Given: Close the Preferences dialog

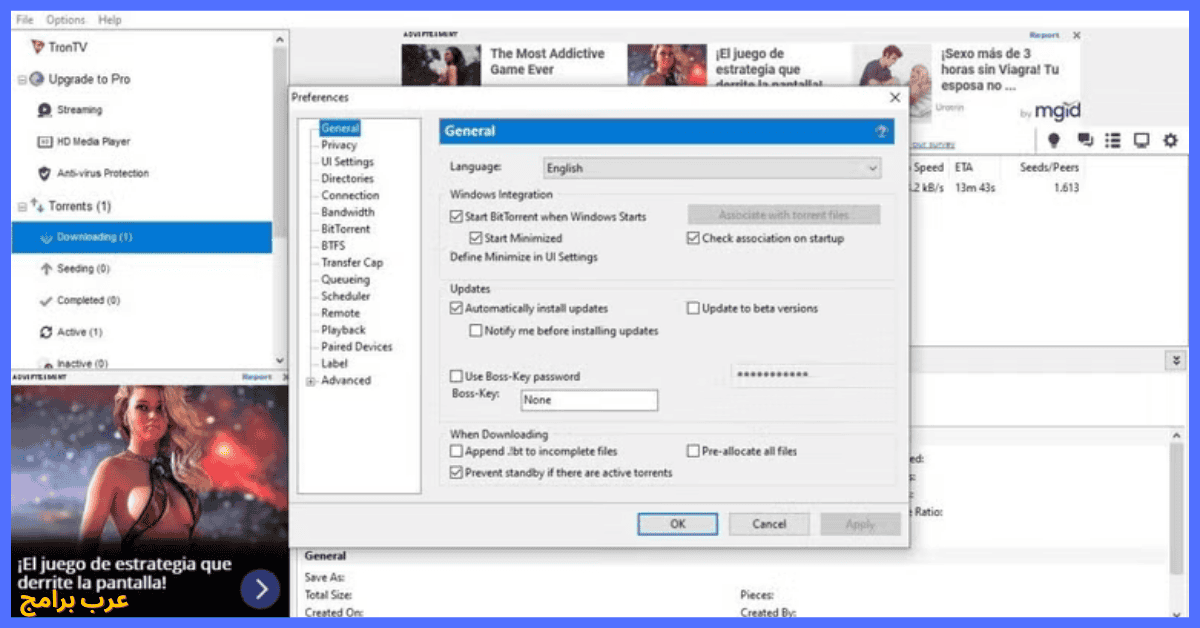Looking at the screenshot, I should tap(894, 98).
